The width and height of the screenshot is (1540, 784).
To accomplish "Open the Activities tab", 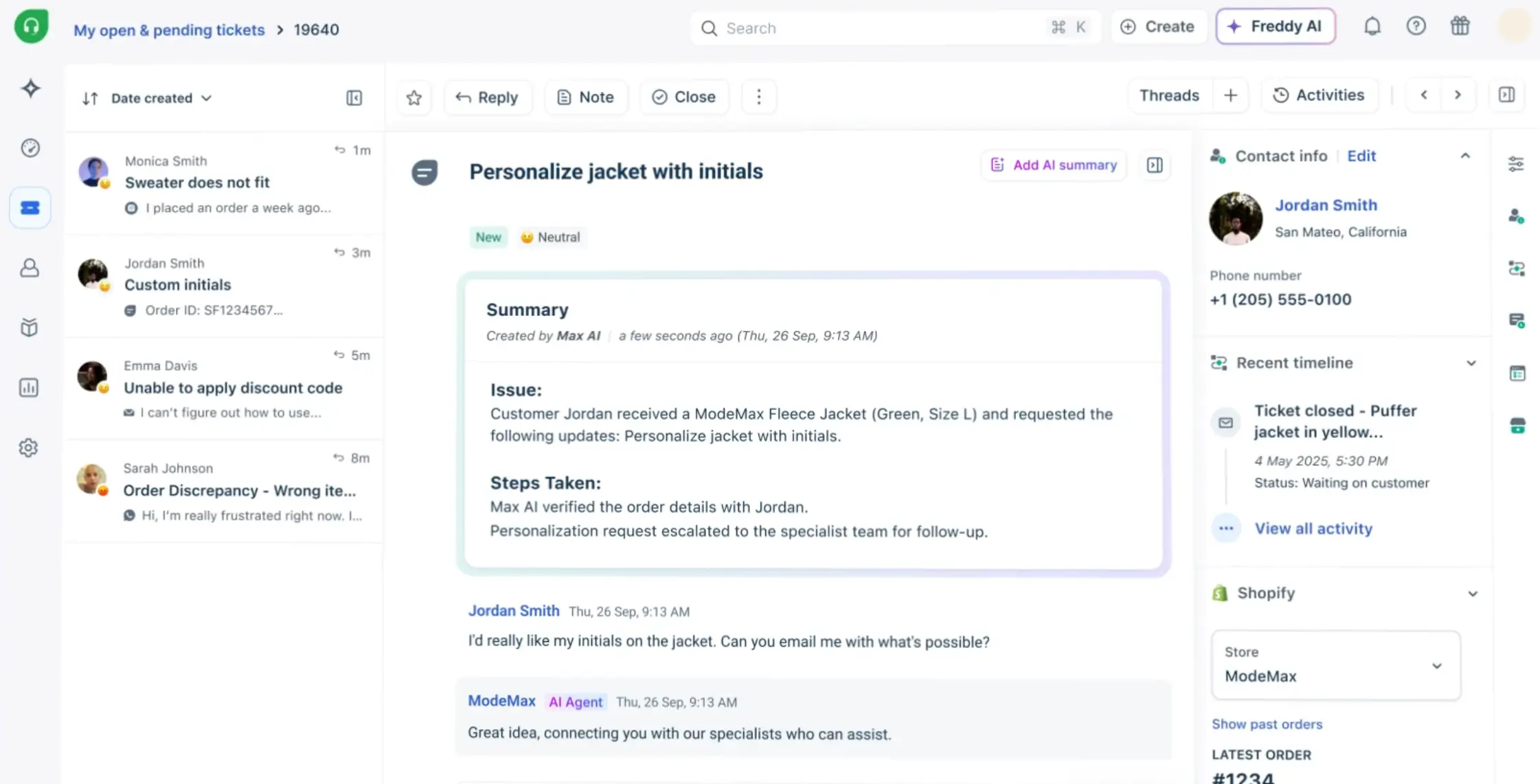I will pyautogui.click(x=1320, y=95).
